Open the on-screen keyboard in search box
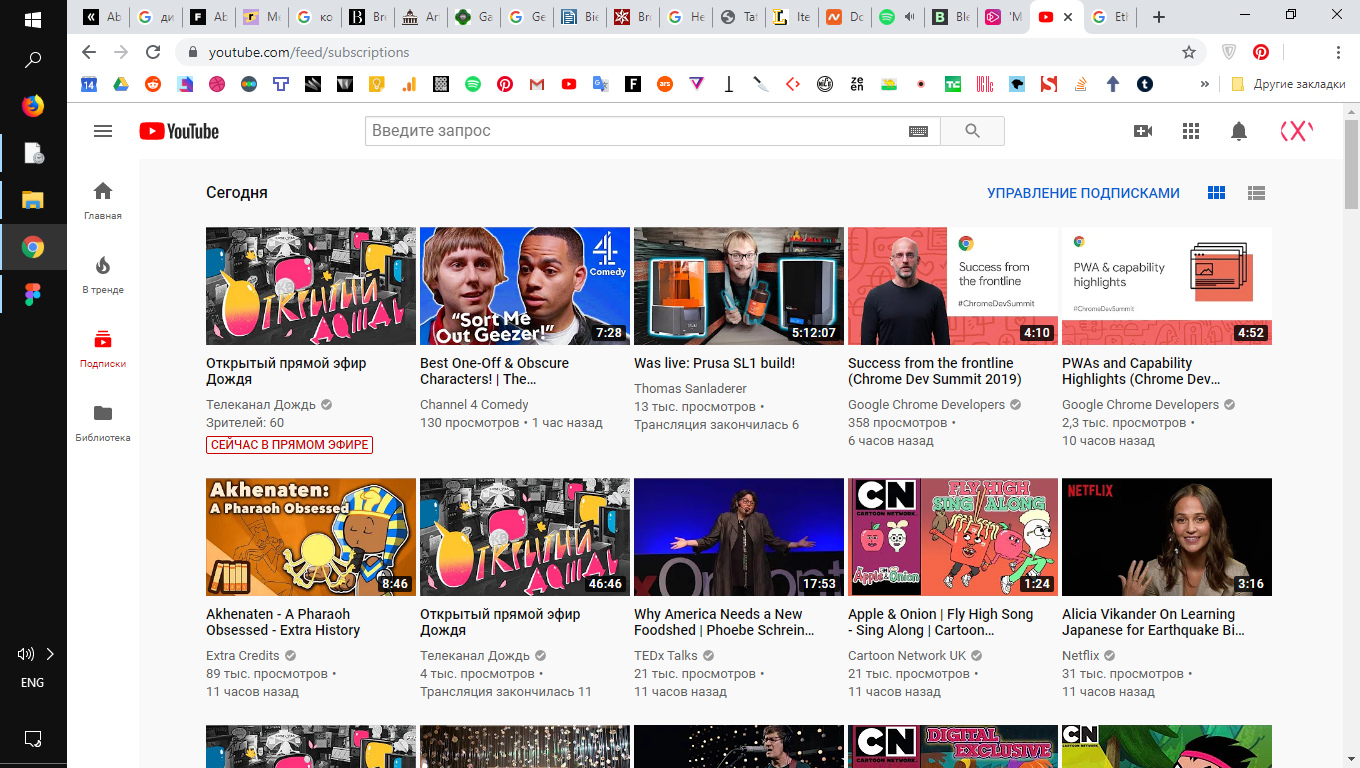The width and height of the screenshot is (1360, 768). [x=918, y=131]
